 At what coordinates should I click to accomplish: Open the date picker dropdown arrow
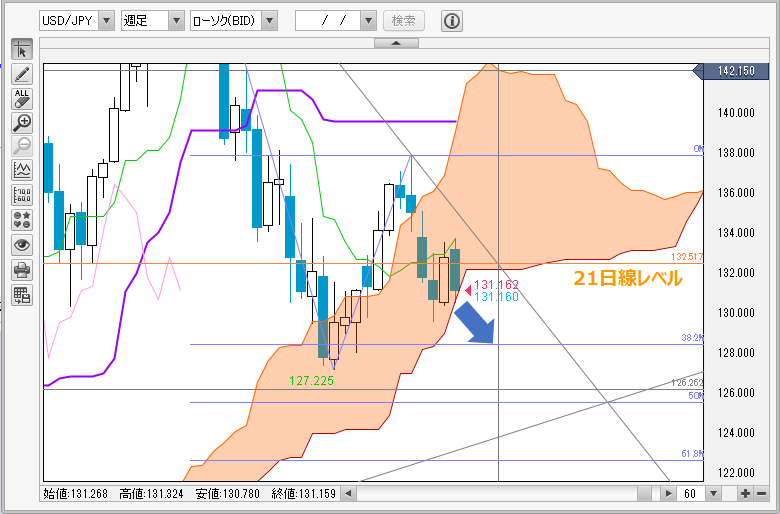tap(369, 21)
